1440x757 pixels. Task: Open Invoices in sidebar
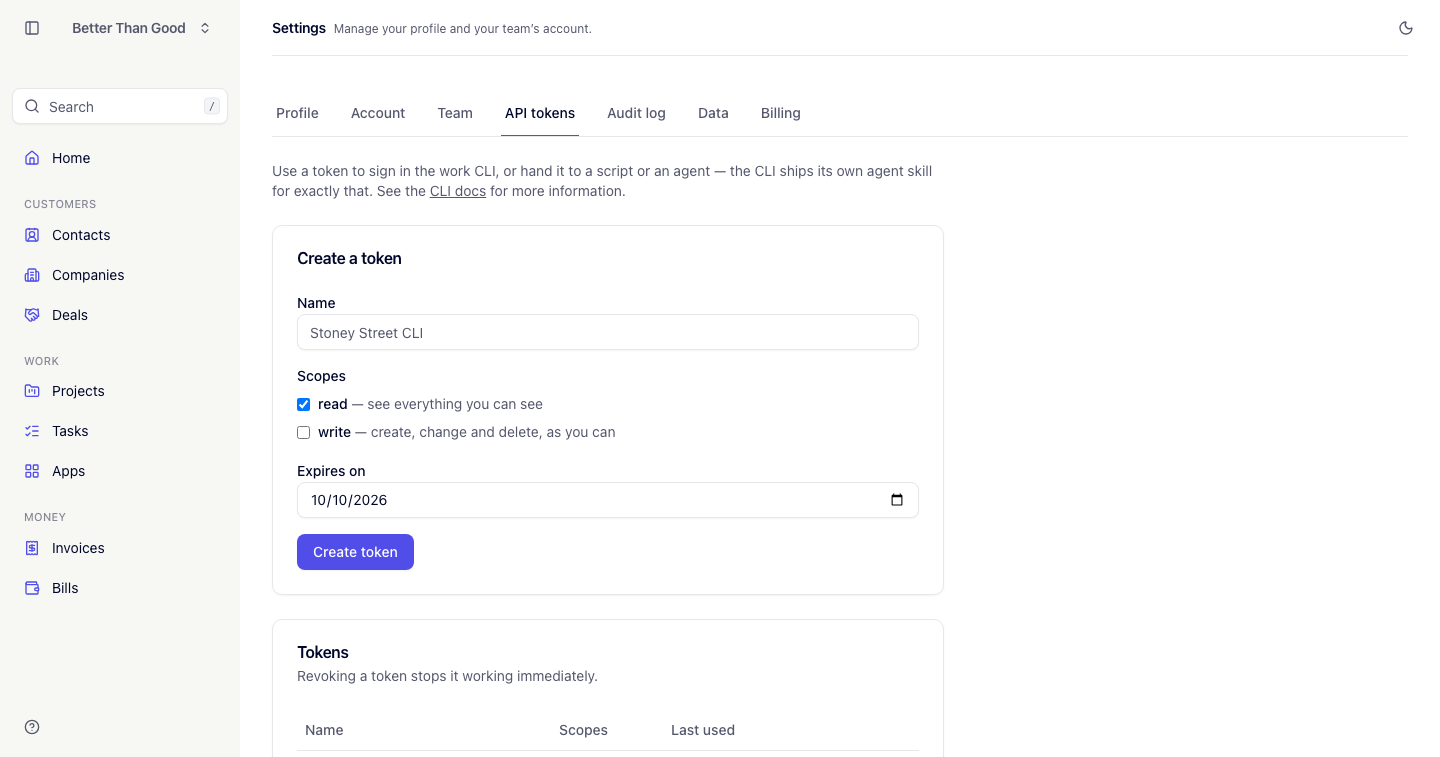[x=120, y=548]
